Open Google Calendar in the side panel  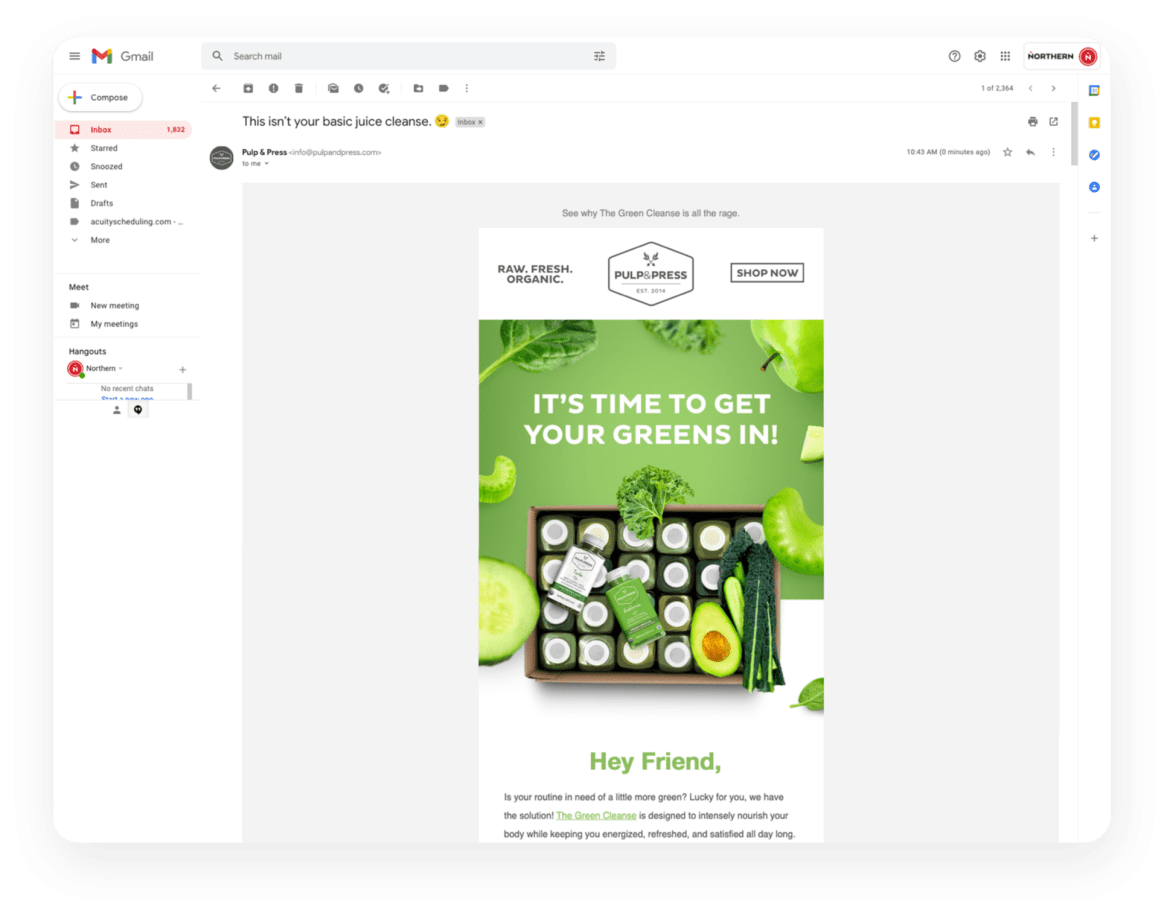[x=1094, y=88]
